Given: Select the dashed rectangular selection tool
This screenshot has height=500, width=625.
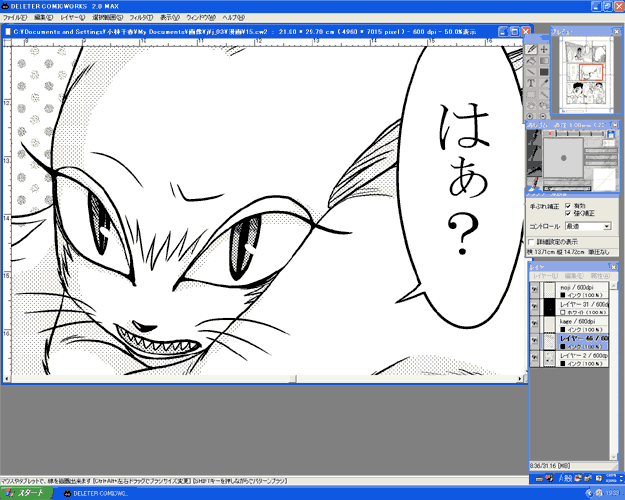Looking at the screenshot, I should tap(531, 94).
